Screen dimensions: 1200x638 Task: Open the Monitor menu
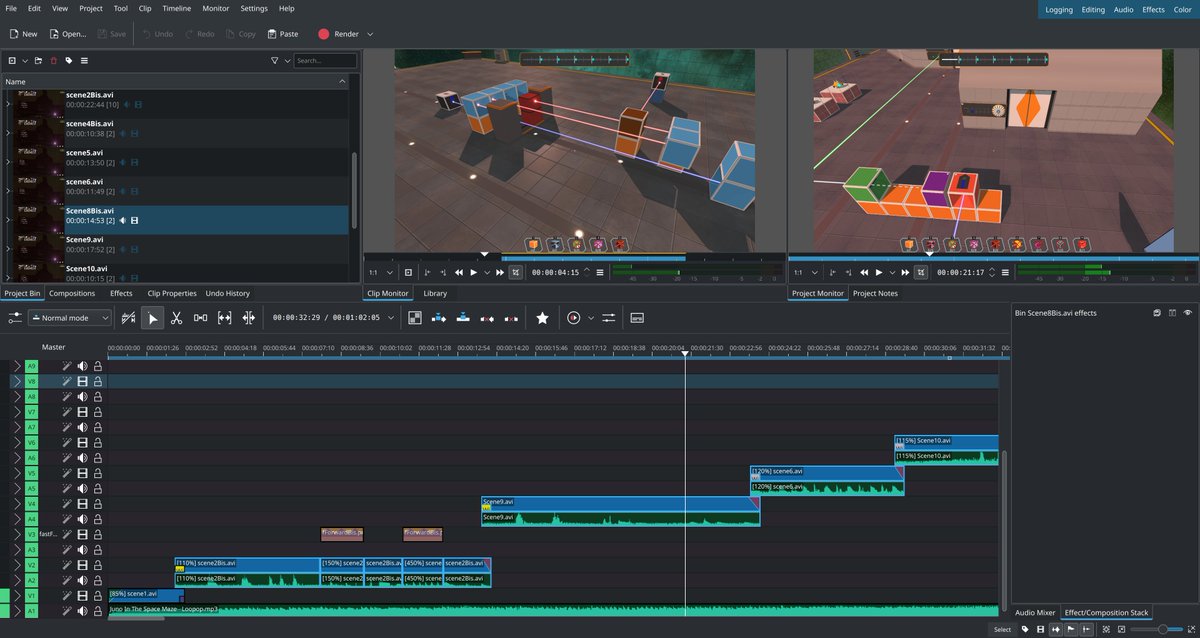216,8
